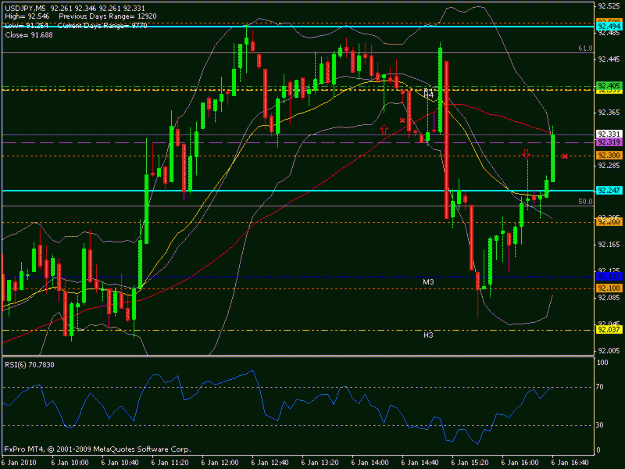Click the RSI(6) 70.7830 indicator label
625x469 pixels.
[29, 365]
